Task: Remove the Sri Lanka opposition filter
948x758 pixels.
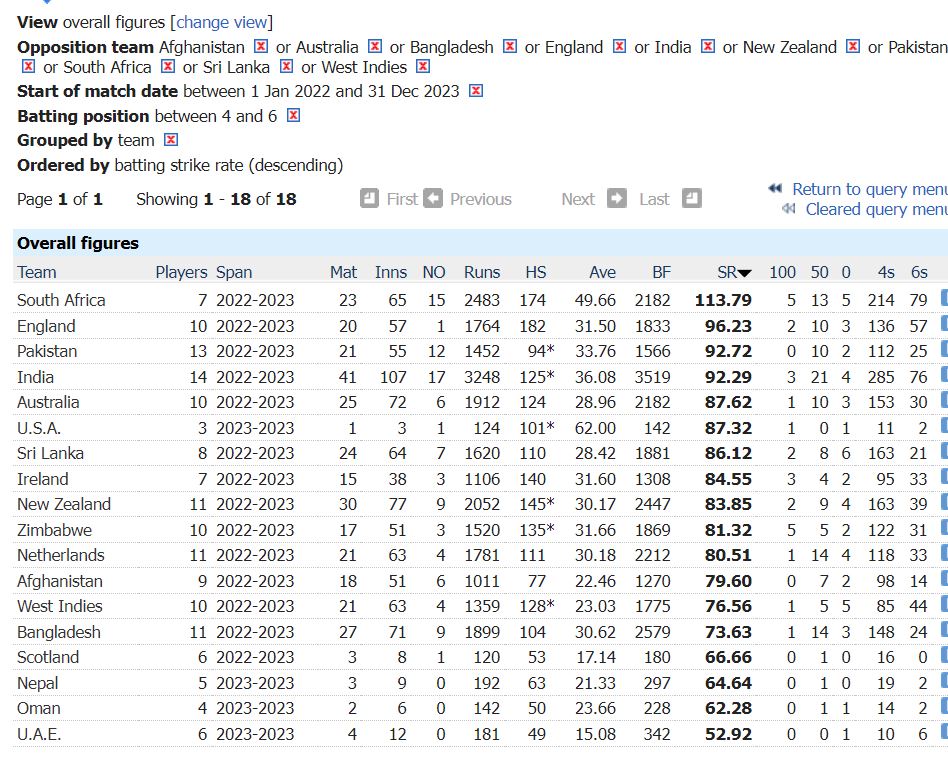Action: (x=287, y=66)
